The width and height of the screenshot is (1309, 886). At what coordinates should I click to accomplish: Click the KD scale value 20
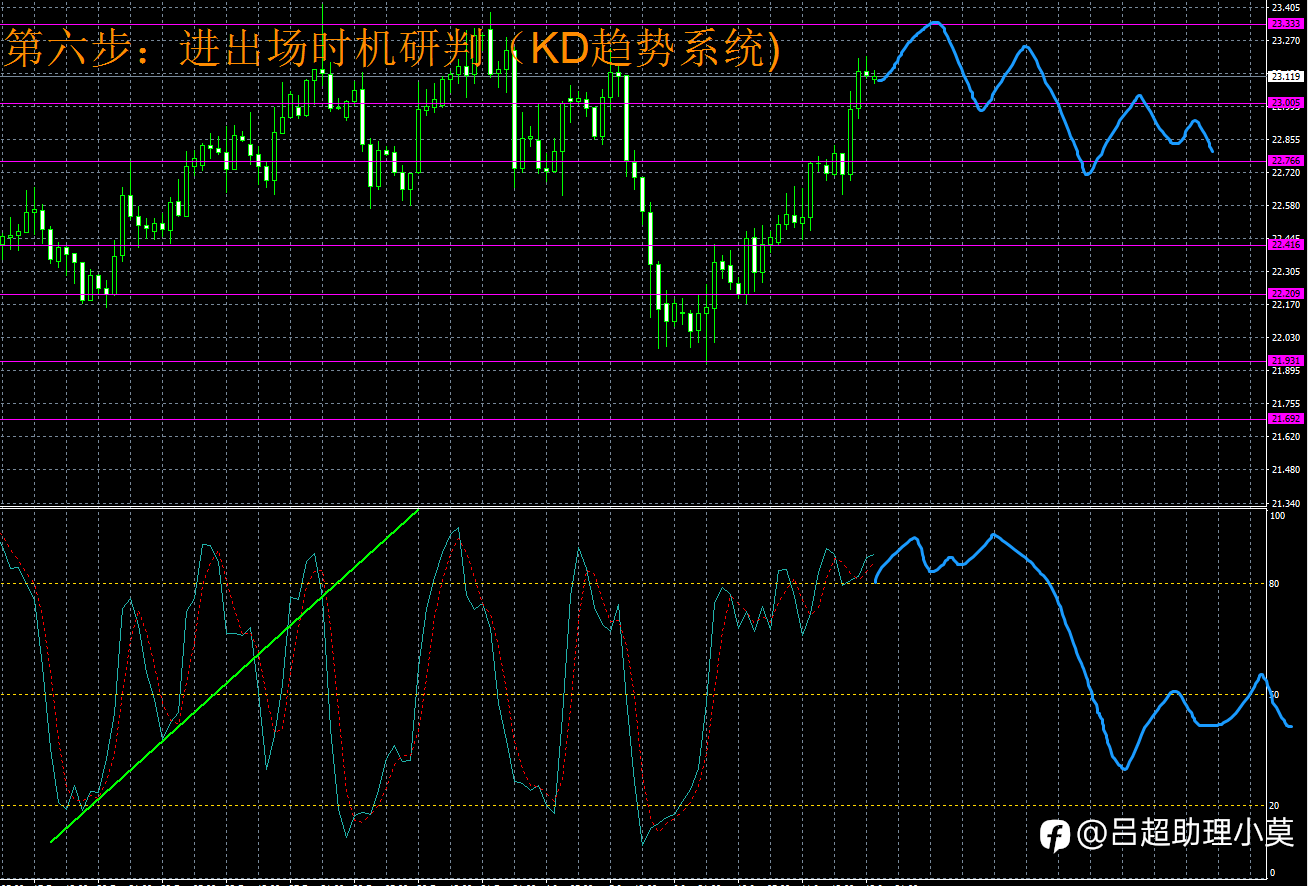tap(1275, 805)
